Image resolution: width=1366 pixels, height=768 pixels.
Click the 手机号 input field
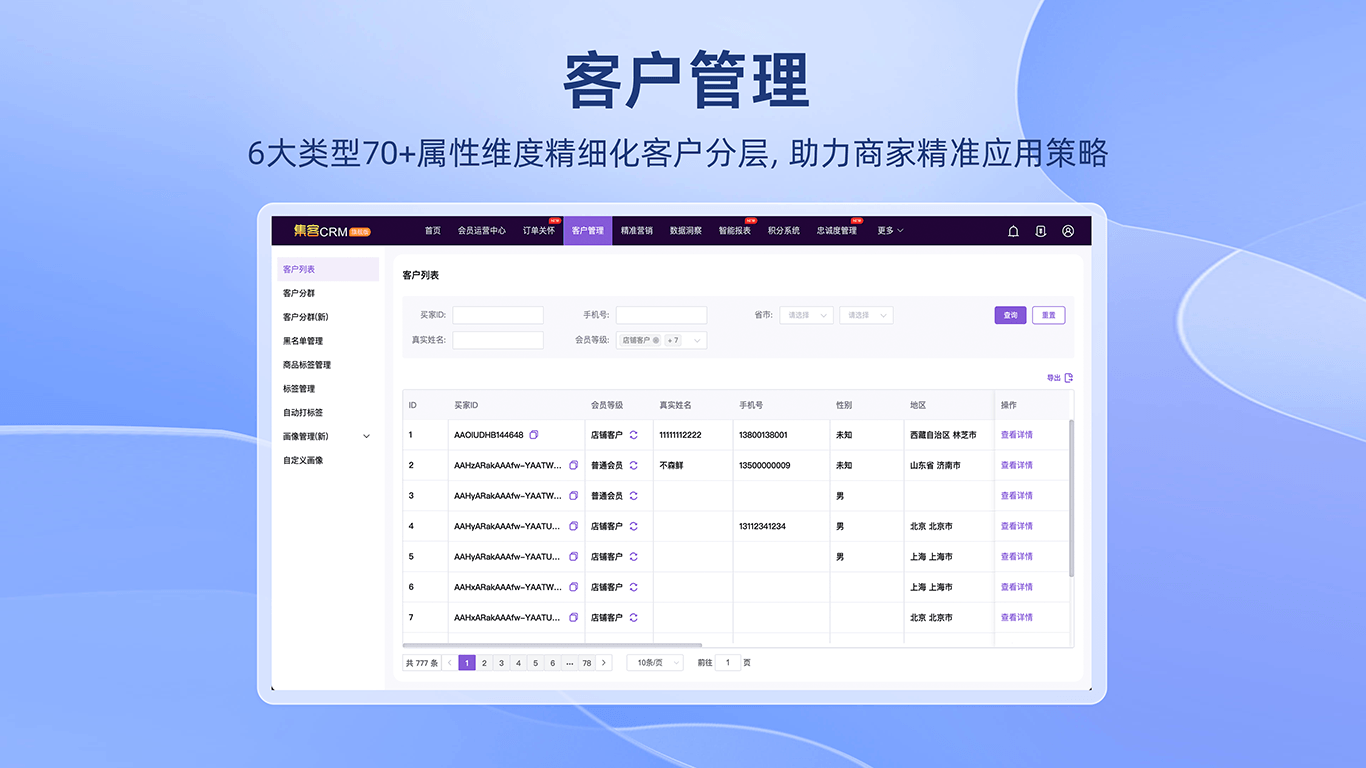pyautogui.click(x=661, y=315)
